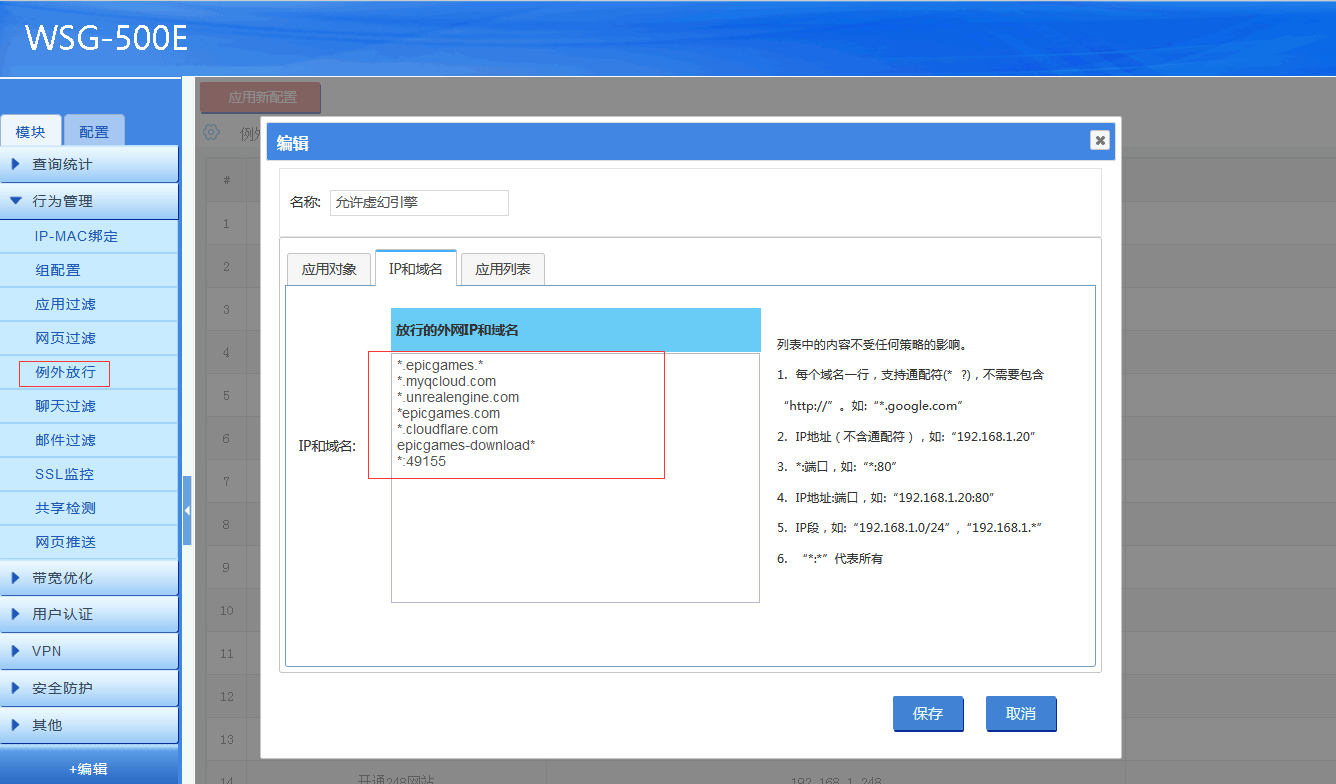Viewport: 1336px width, 784px height.
Task: Click the gear icon beside the list title
Action: (211, 132)
